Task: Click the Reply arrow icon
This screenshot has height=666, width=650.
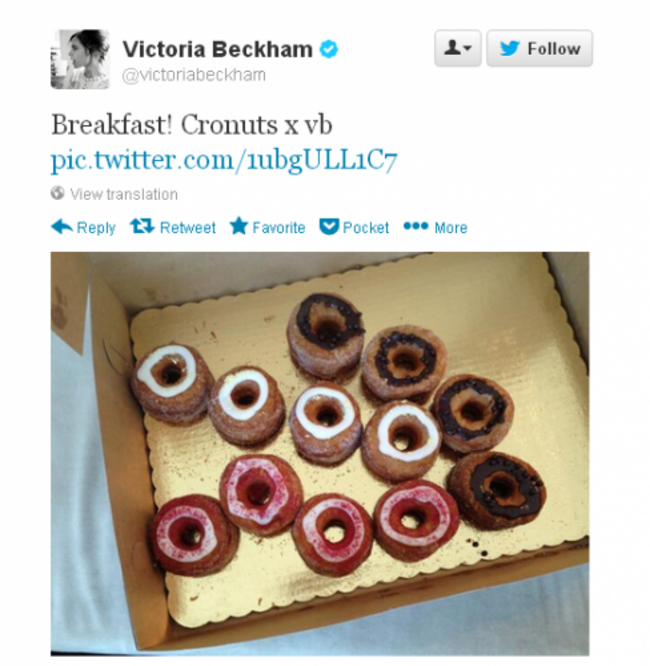Action: pos(62,227)
